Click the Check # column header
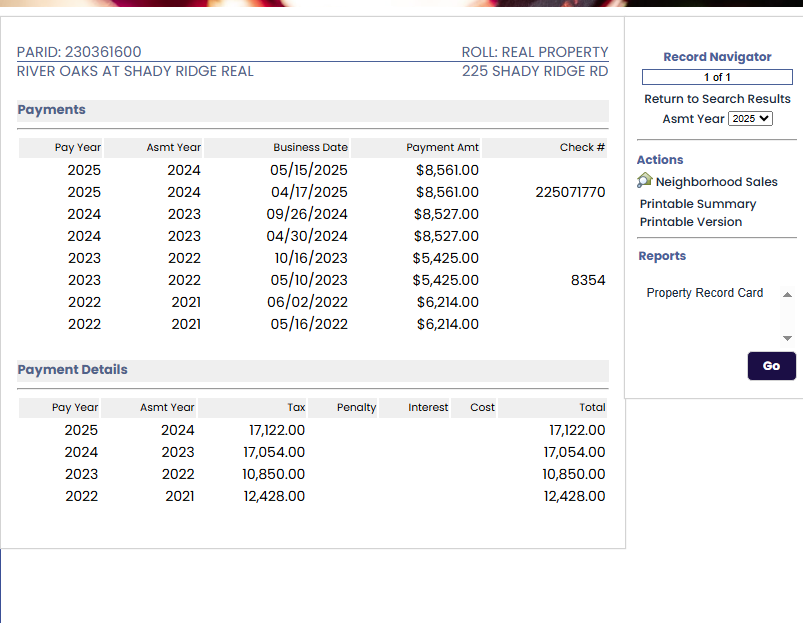This screenshot has width=803, height=623. click(582, 147)
